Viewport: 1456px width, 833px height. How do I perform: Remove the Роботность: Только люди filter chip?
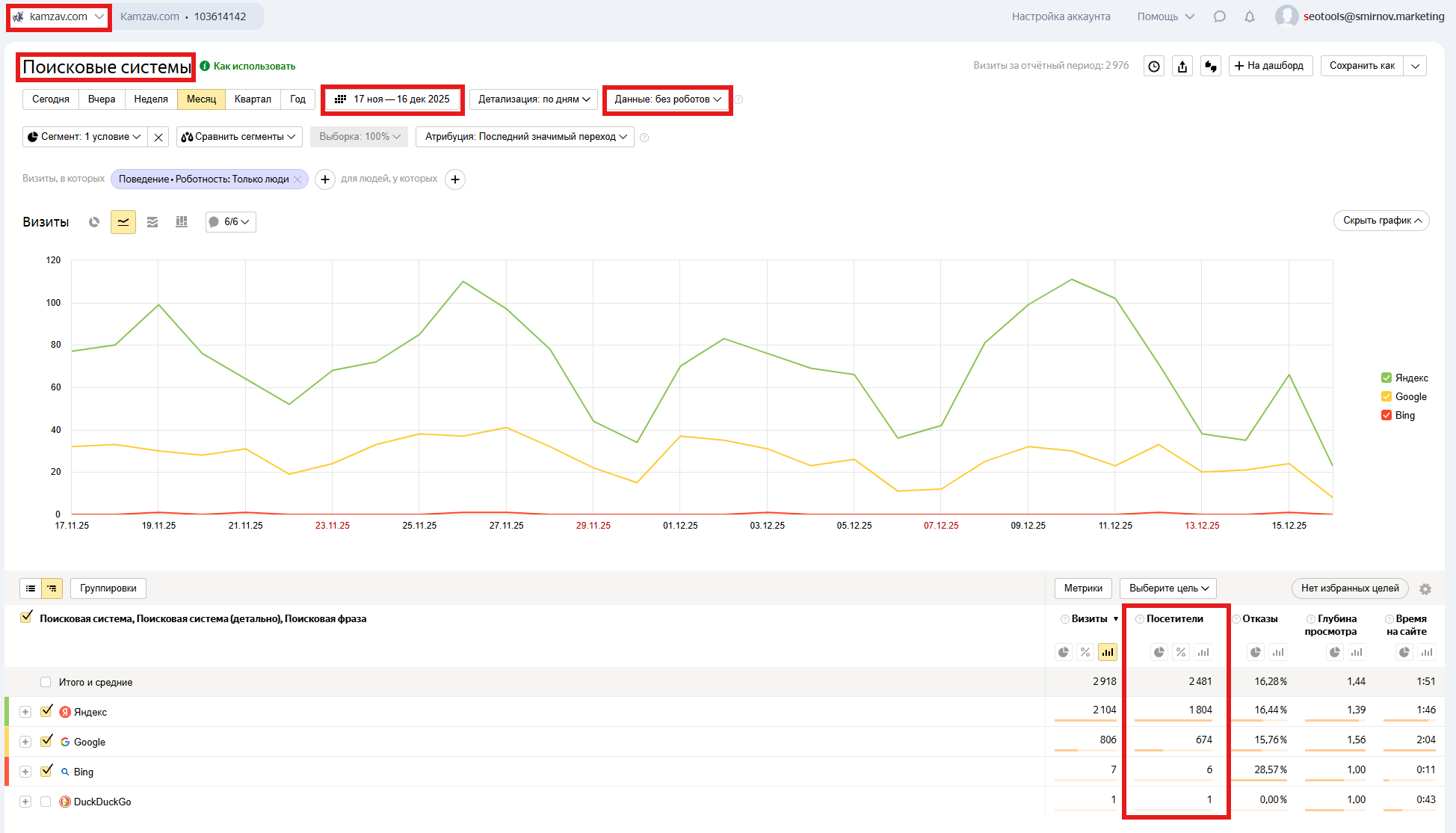point(297,179)
